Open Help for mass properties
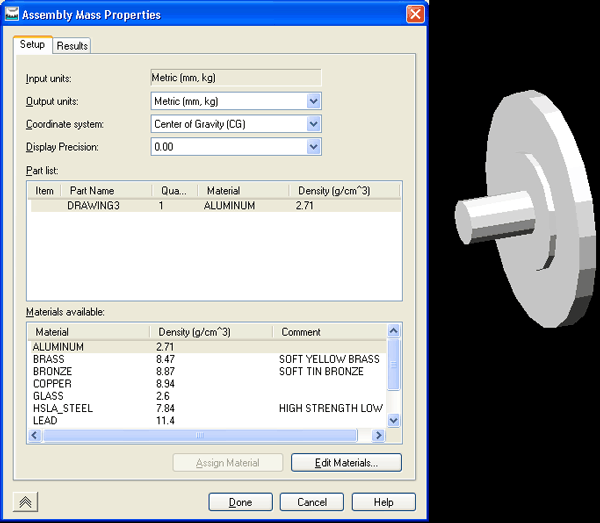The height and width of the screenshot is (523, 600). [x=384, y=502]
